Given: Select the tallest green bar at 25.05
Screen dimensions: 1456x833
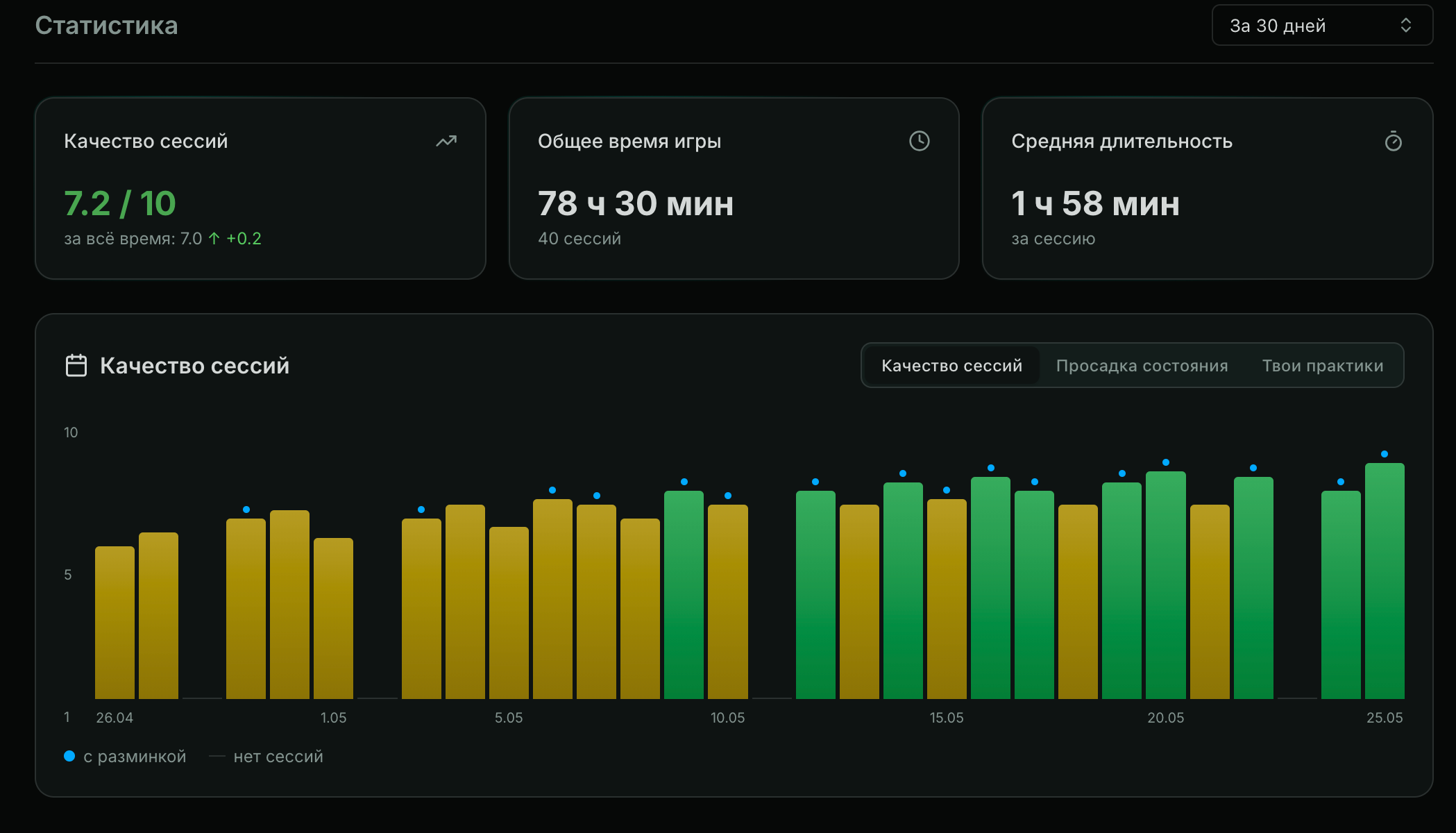Looking at the screenshot, I should pyautogui.click(x=1385, y=581).
